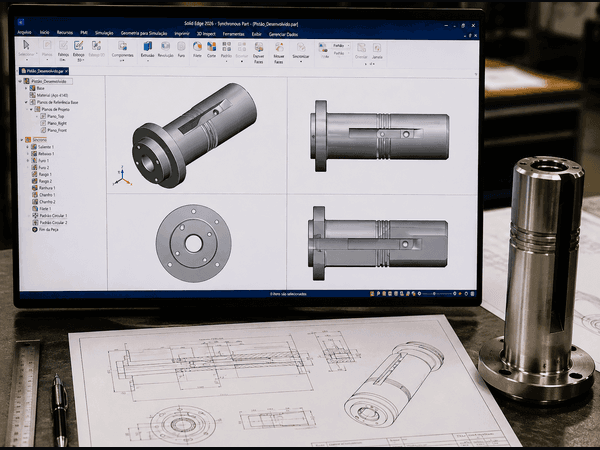The width and height of the screenshot is (600, 450).
Task: Click the lower-right section view of piston
Action: pyautogui.click(x=378, y=243)
